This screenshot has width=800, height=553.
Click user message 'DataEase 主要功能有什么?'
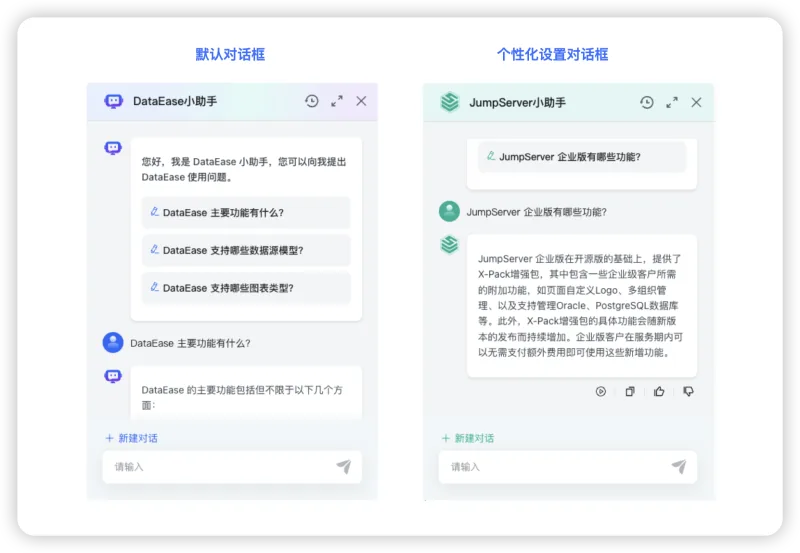click(190, 343)
